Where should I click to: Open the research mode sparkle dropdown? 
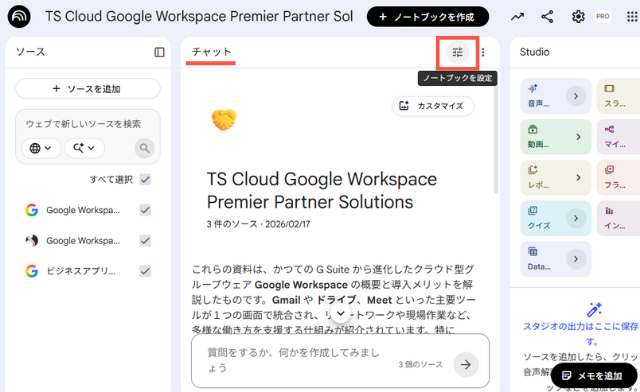coord(84,148)
